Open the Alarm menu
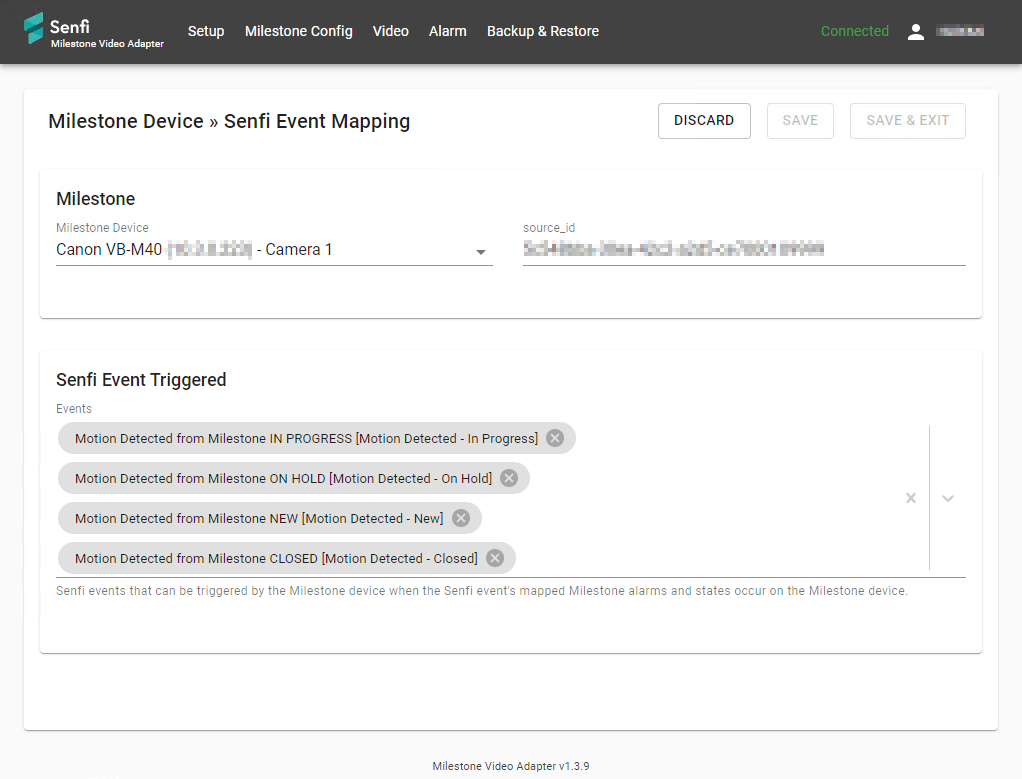The height and width of the screenshot is (779, 1022). pos(448,31)
